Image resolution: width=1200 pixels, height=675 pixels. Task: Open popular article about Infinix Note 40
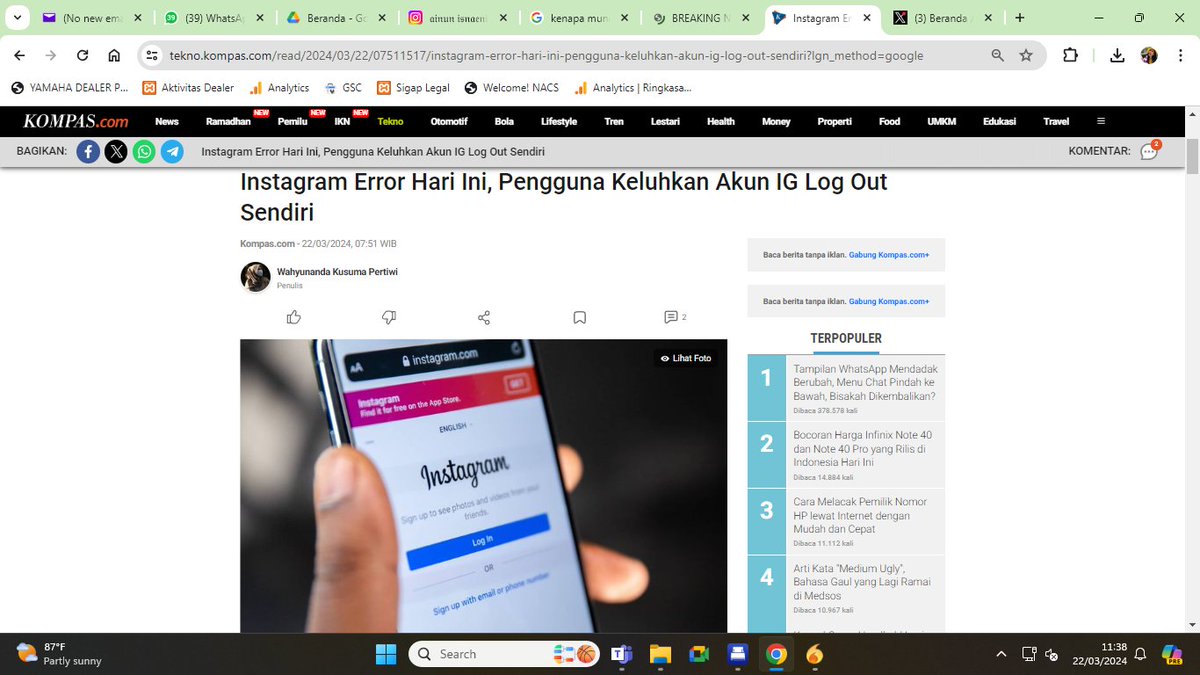point(863,449)
